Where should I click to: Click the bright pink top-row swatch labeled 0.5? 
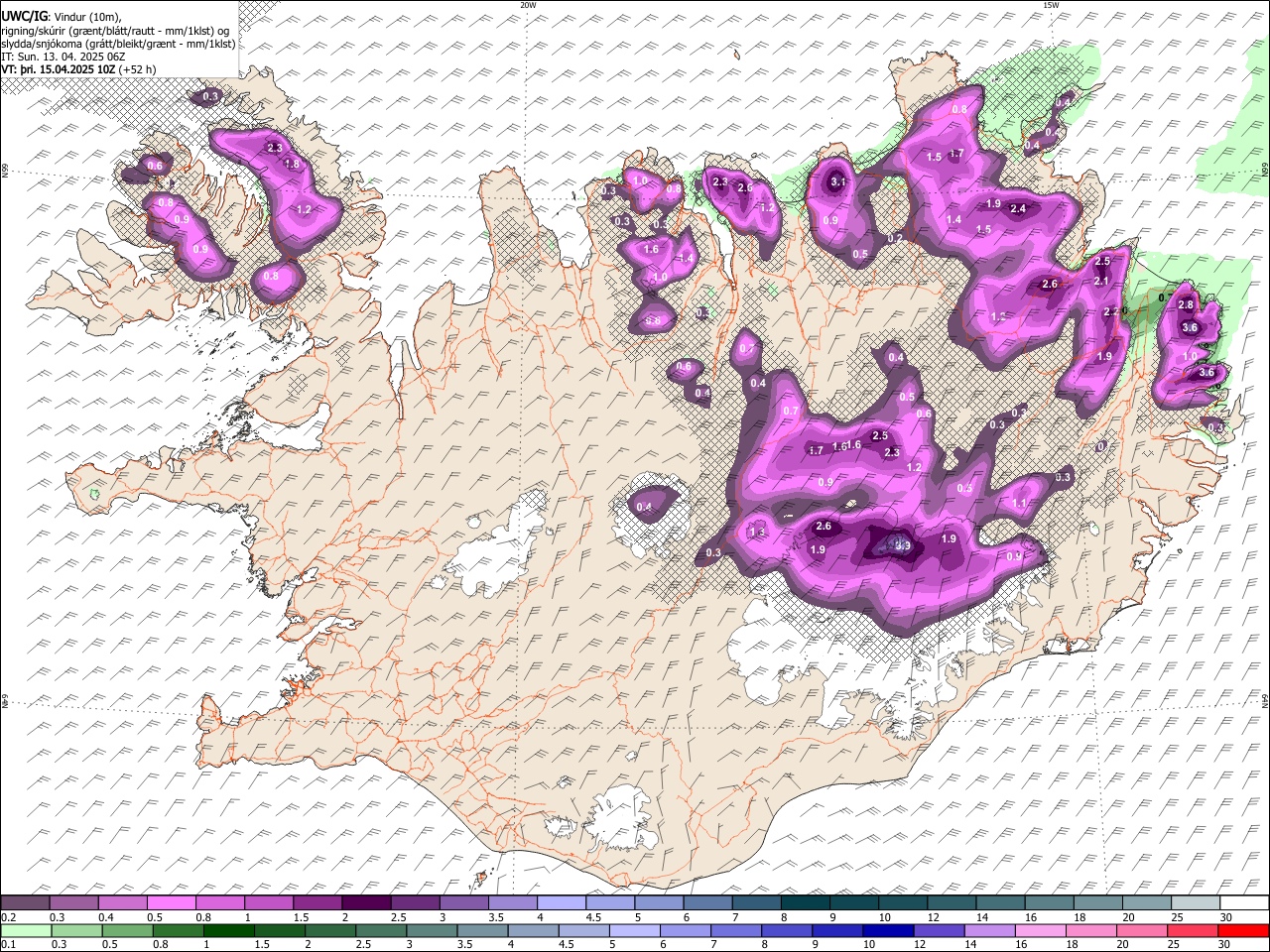point(171,903)
